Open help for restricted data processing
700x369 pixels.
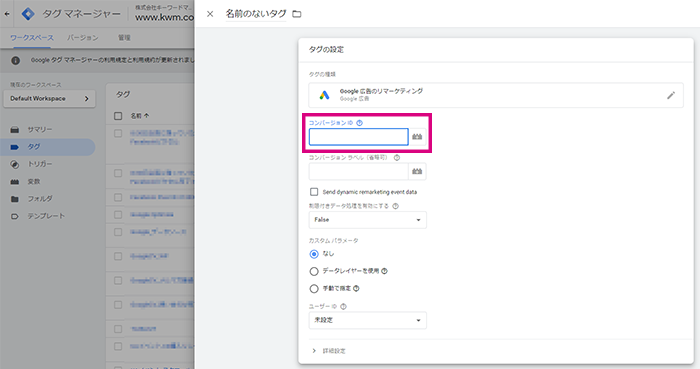(x=395, y=206)
